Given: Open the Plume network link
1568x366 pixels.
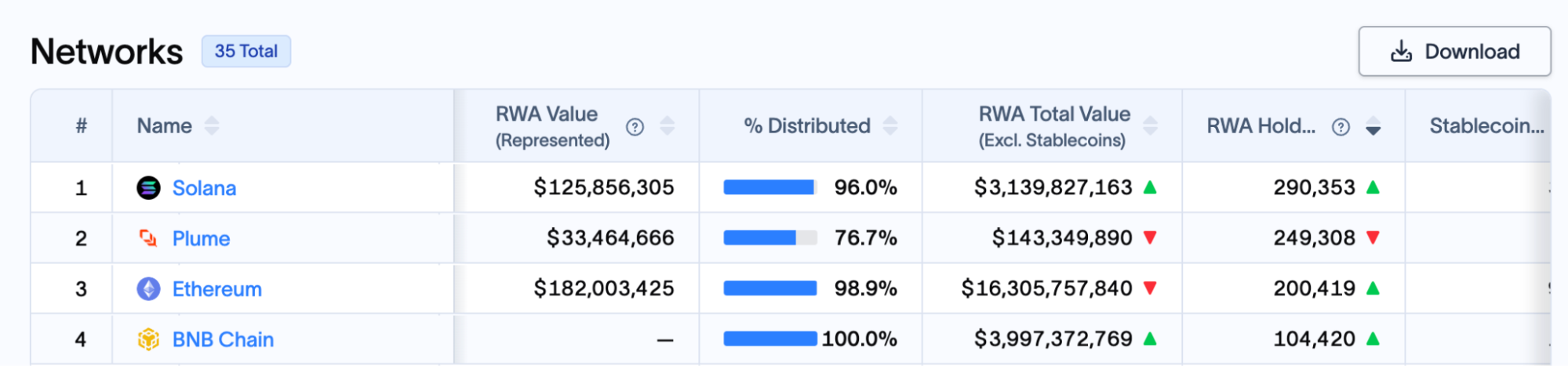Looking at the screenshot, I should point(202,239).
